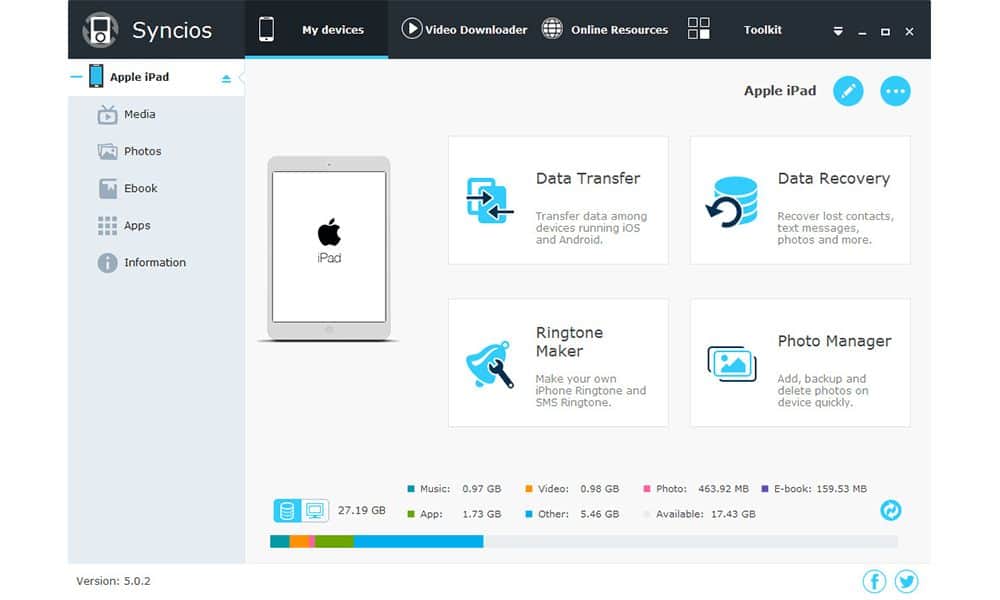This screenshot has width=1000, height=600.
Task: Click the storage usage bar
Action: coord(584,541)
